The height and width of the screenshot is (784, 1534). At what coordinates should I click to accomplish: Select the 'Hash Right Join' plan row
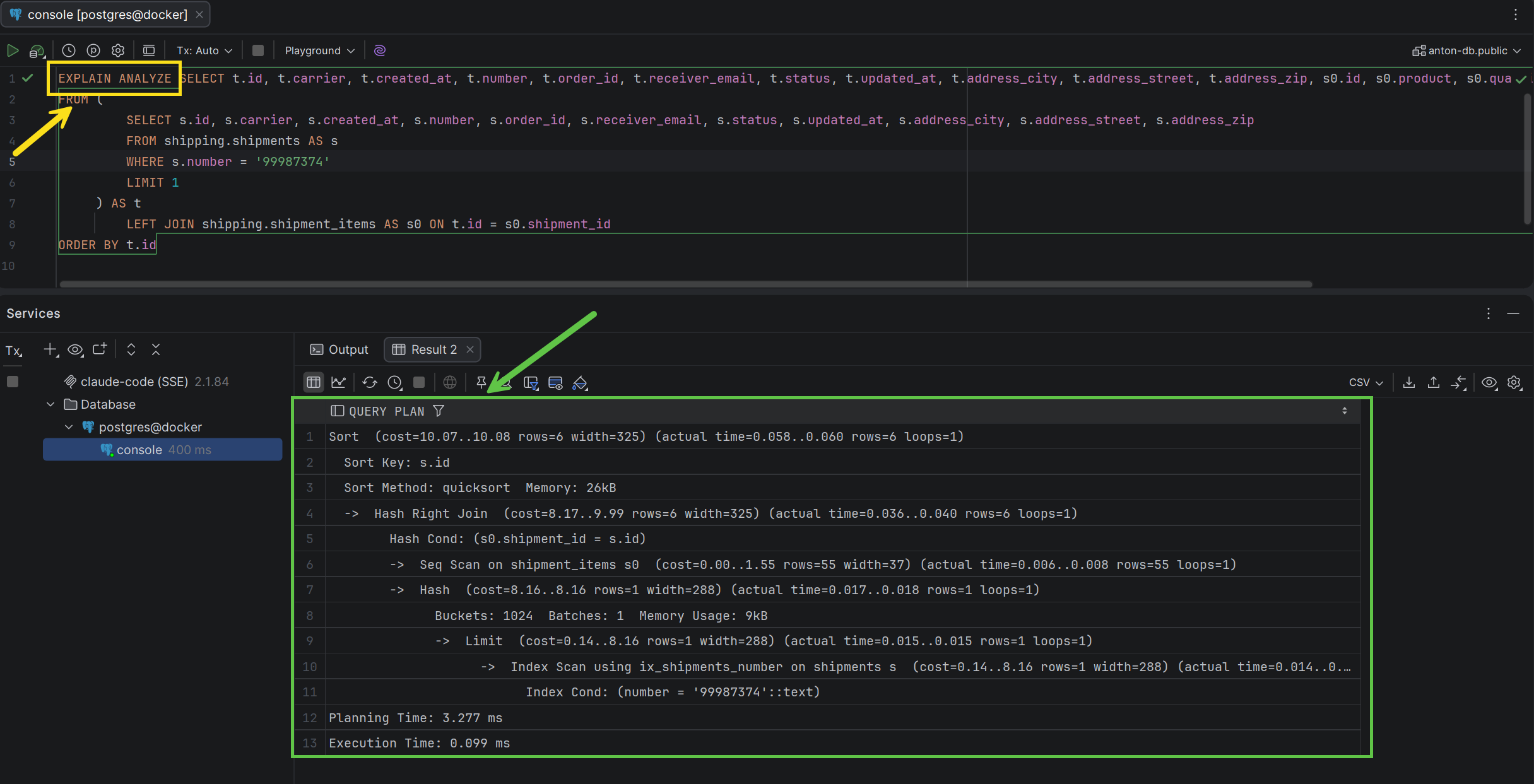(842, 513)
